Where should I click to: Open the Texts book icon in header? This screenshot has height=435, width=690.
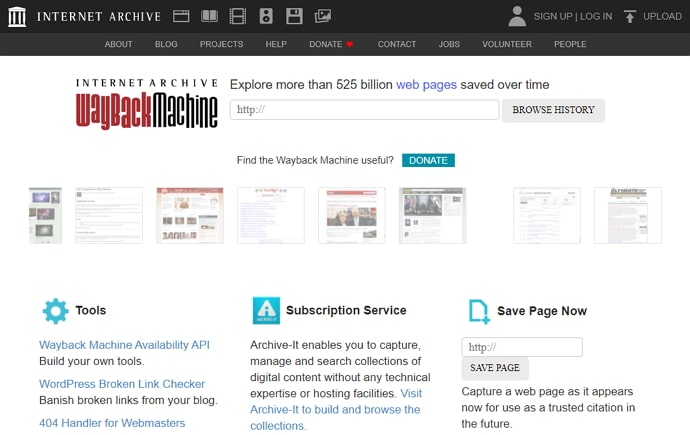(x=209, y=16)
